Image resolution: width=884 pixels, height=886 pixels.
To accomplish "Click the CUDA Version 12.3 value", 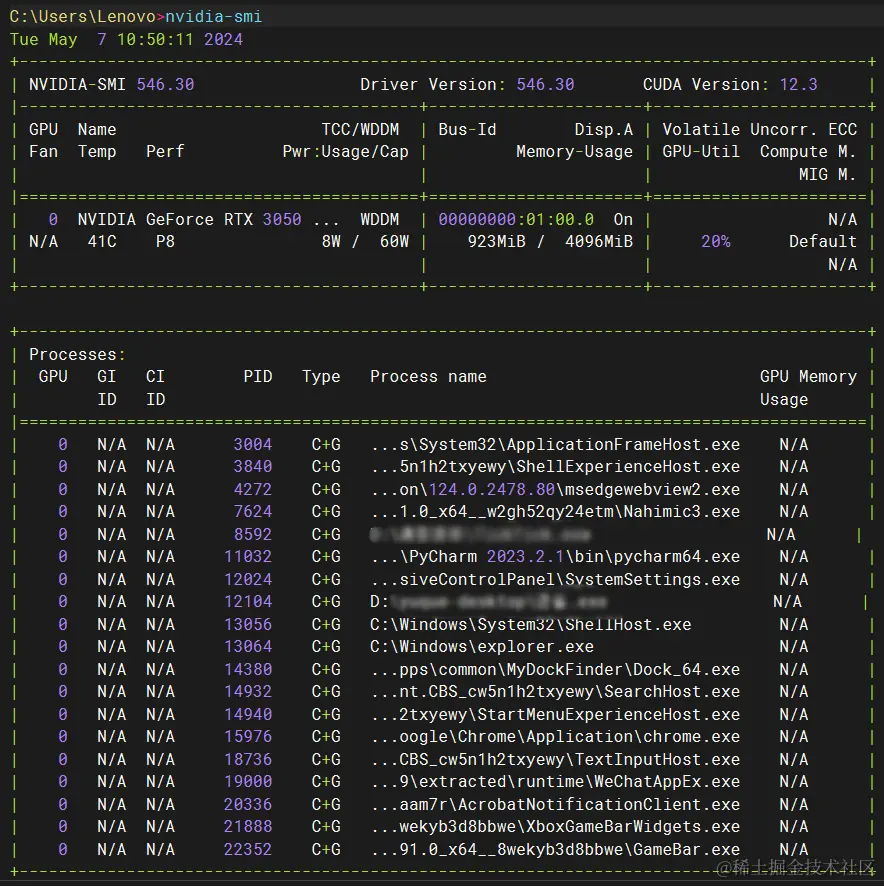I will click(x=799, y=85).
